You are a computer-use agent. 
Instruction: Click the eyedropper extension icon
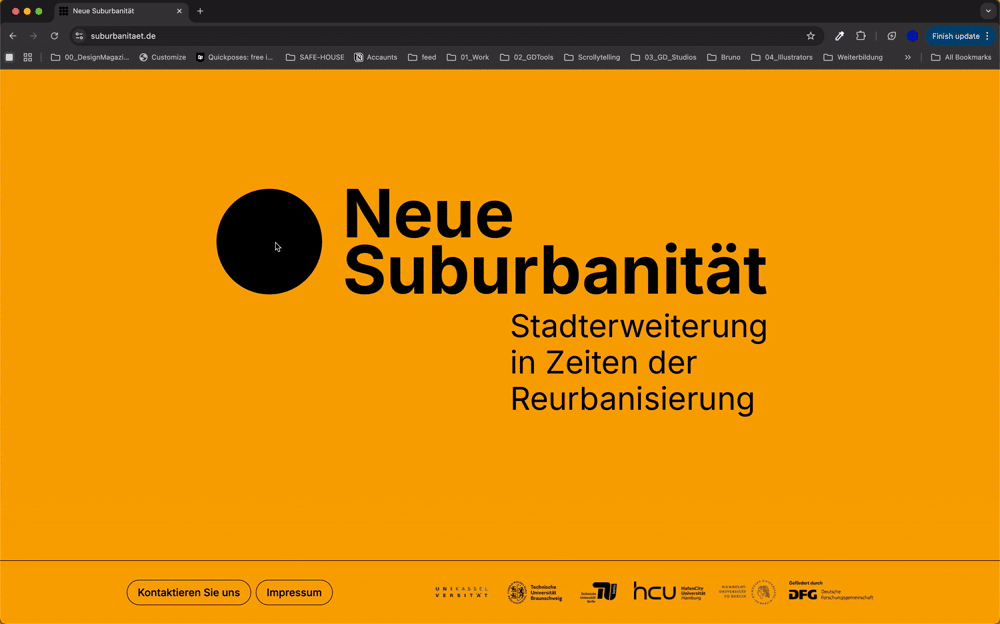coord(840,36)
